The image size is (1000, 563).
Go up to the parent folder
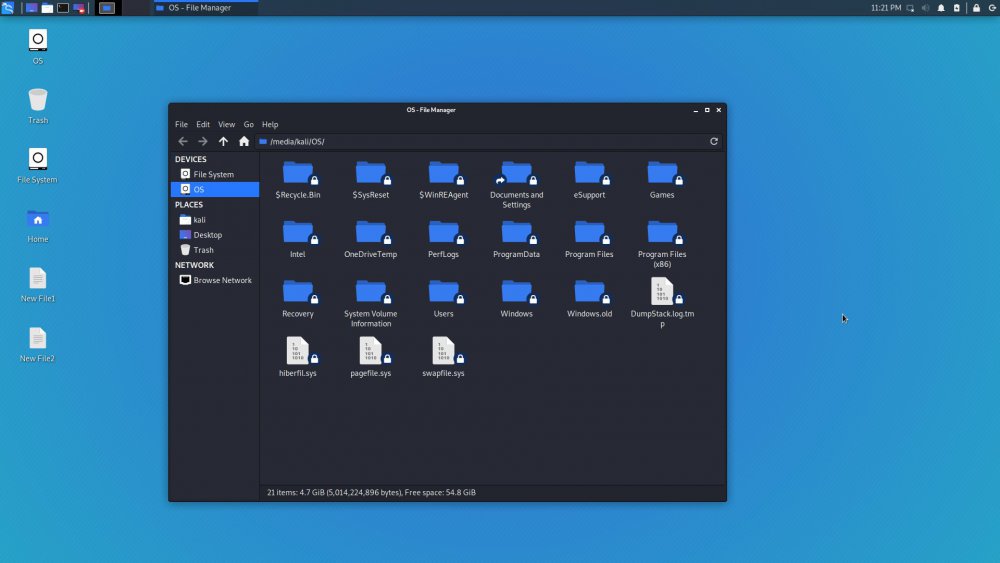[223, 141]
